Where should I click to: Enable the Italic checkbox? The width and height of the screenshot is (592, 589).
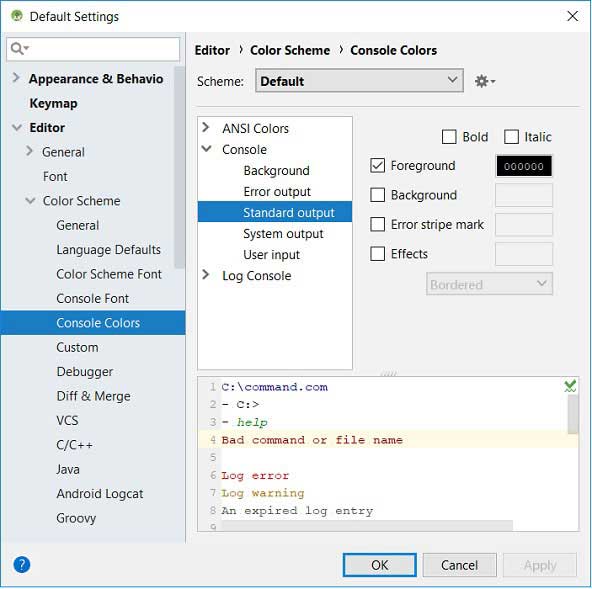pos(511,137)
